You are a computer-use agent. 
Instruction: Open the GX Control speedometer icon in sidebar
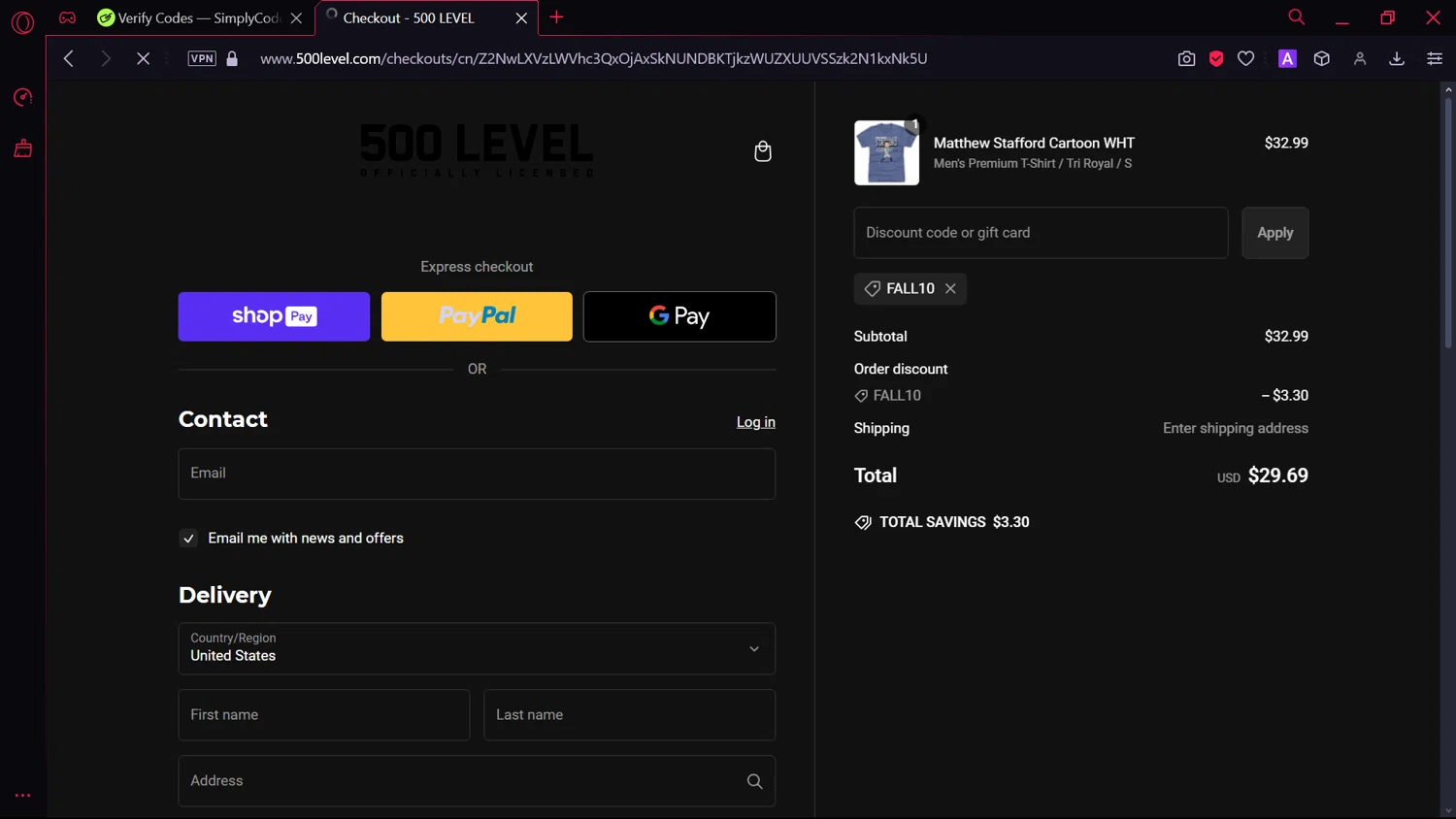22,97
